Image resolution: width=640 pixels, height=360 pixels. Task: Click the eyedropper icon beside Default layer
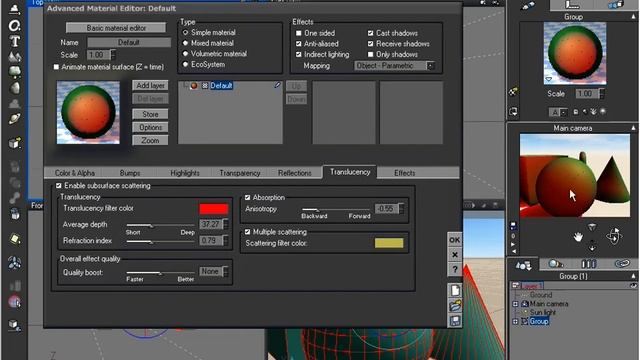[x=278, y=85]
